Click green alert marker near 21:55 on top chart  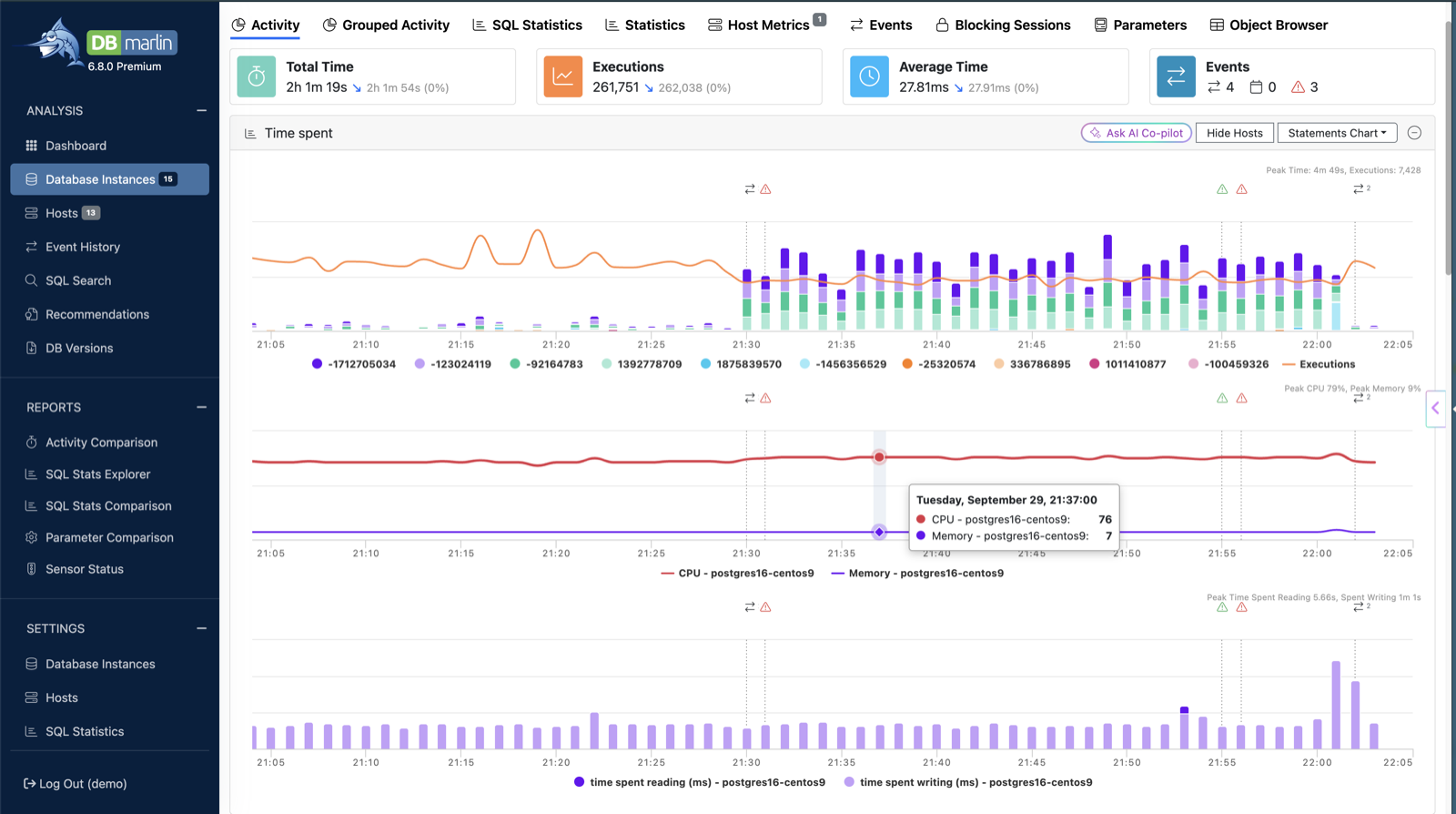point(1222,189)
